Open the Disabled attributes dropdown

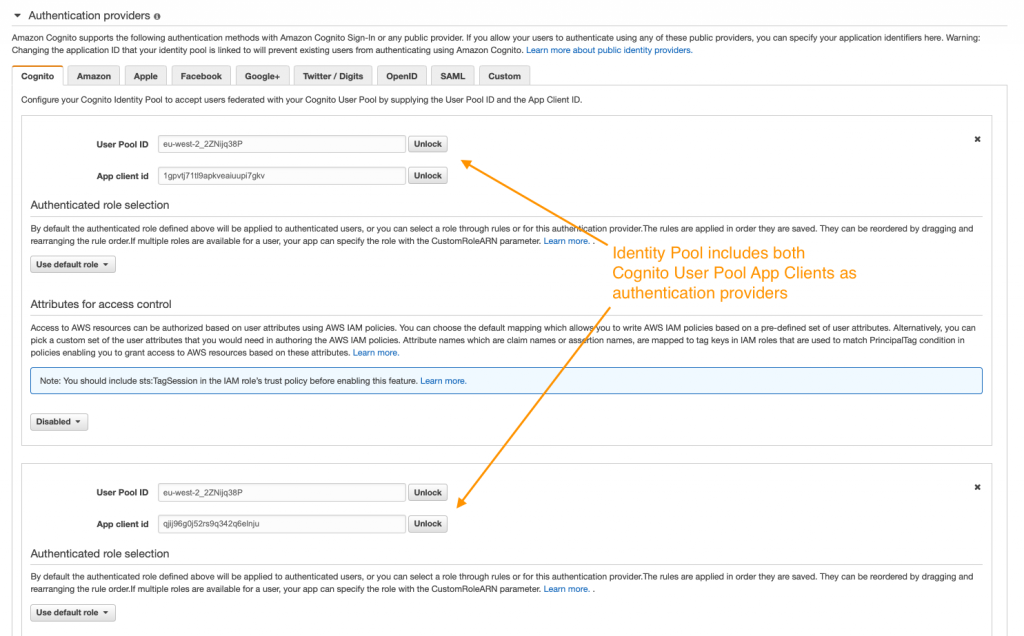59,422
